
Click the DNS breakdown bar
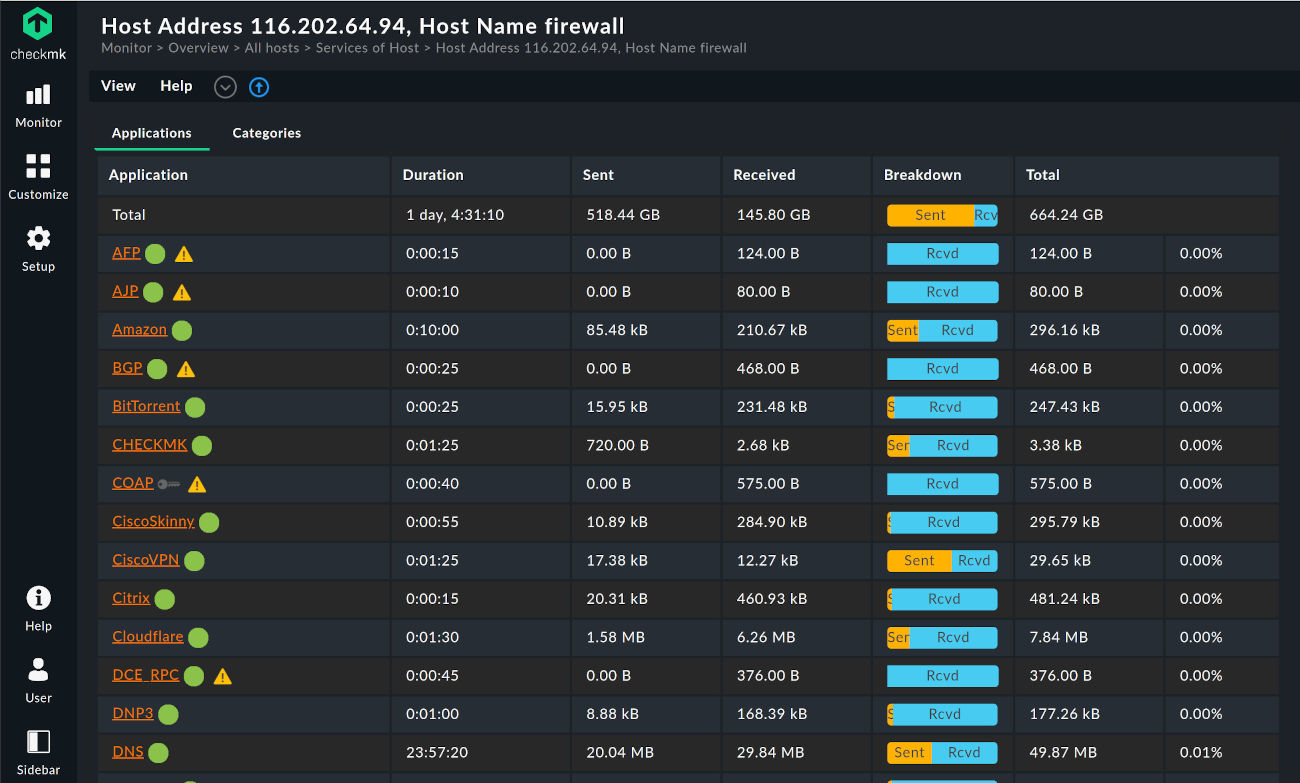point(942,753)
